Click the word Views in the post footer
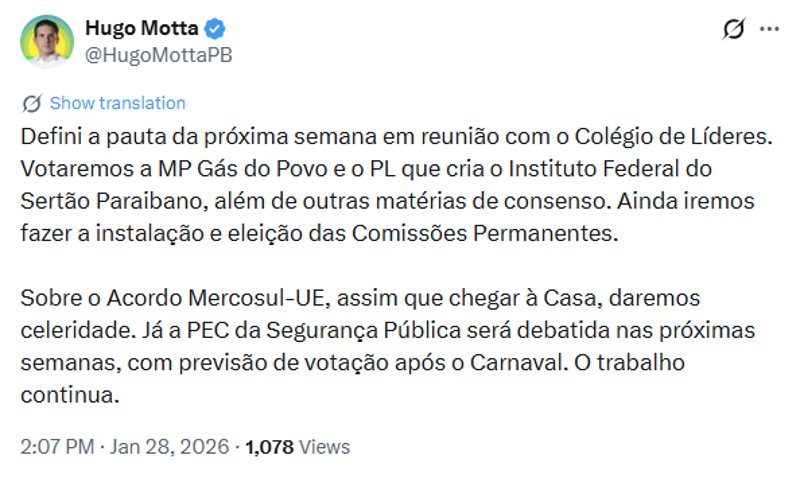Image resolution: width=800 pixels, height=482 pixels. (x=328, y=445)
